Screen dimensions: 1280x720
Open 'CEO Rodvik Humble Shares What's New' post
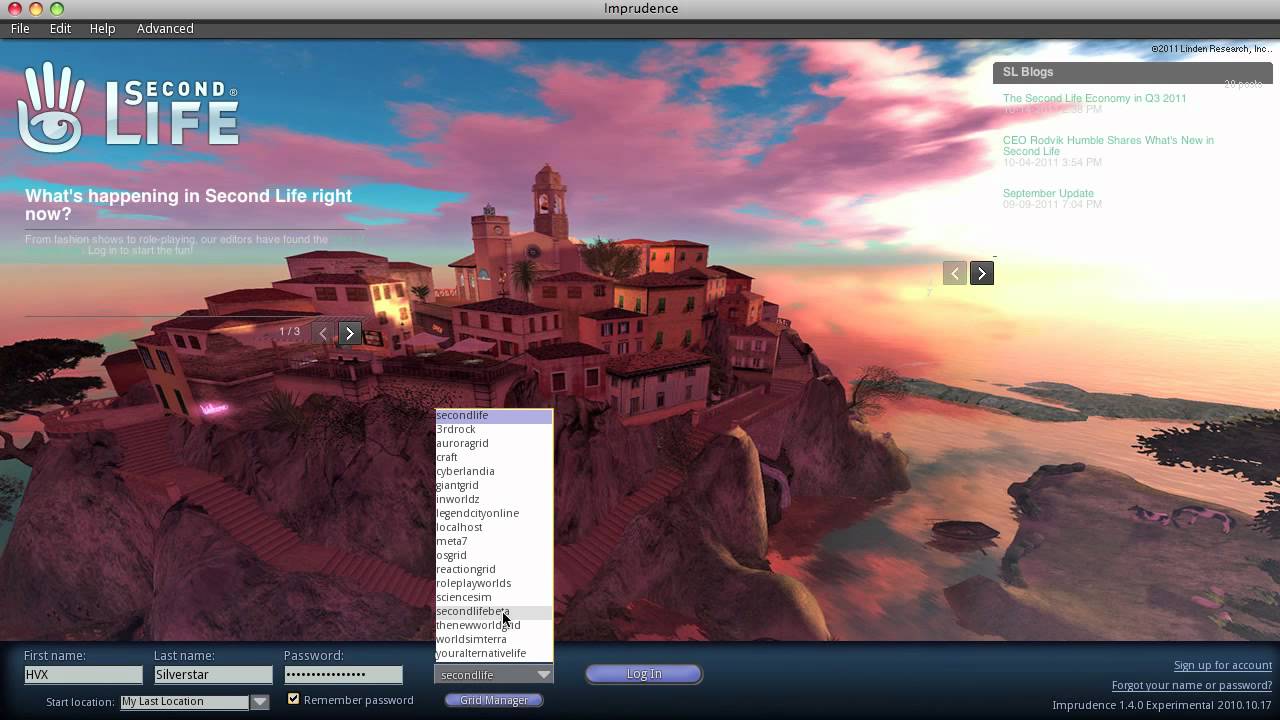(1108, 146)
